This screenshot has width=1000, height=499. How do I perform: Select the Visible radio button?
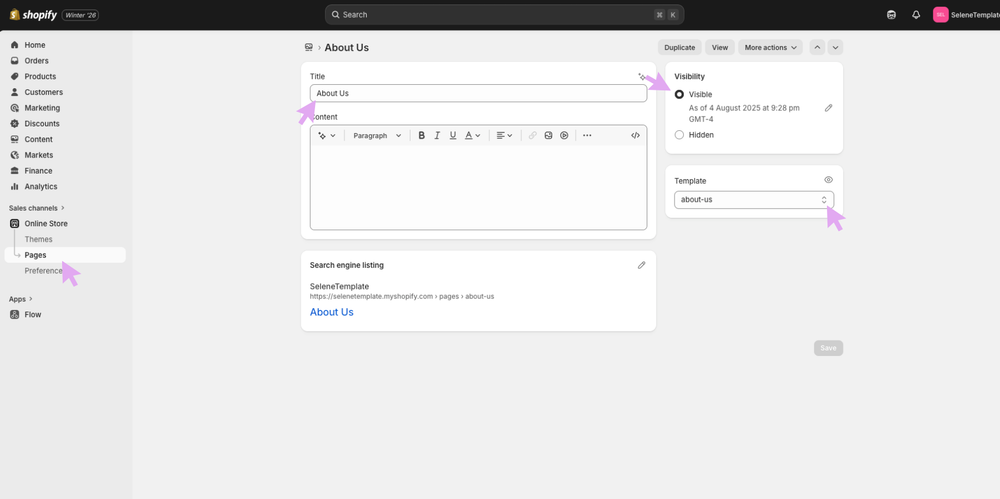point(680,95)
